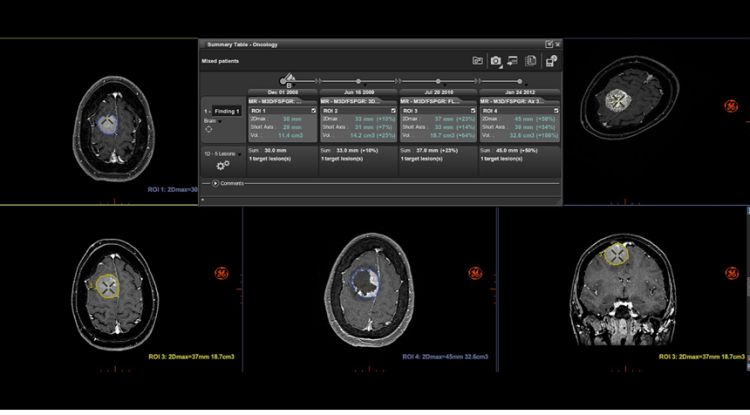Click the export arrow screen icon
The image size is (750, 415).
[513, 61]
